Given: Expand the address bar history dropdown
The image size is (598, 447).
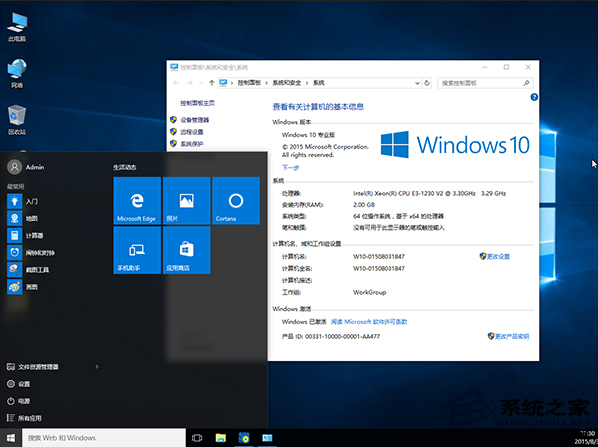Looking at the screenshot, I should (417, 83).
